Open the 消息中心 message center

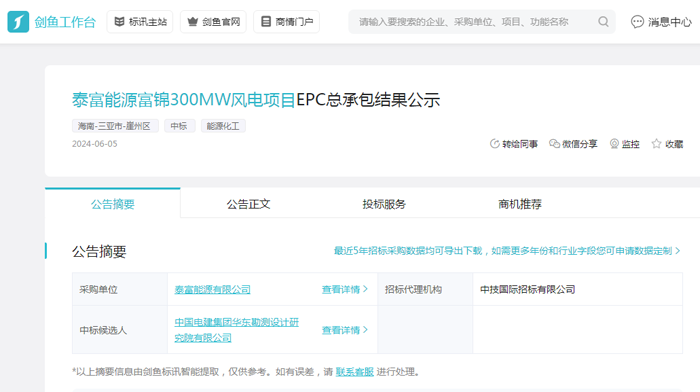pos(661,21)
